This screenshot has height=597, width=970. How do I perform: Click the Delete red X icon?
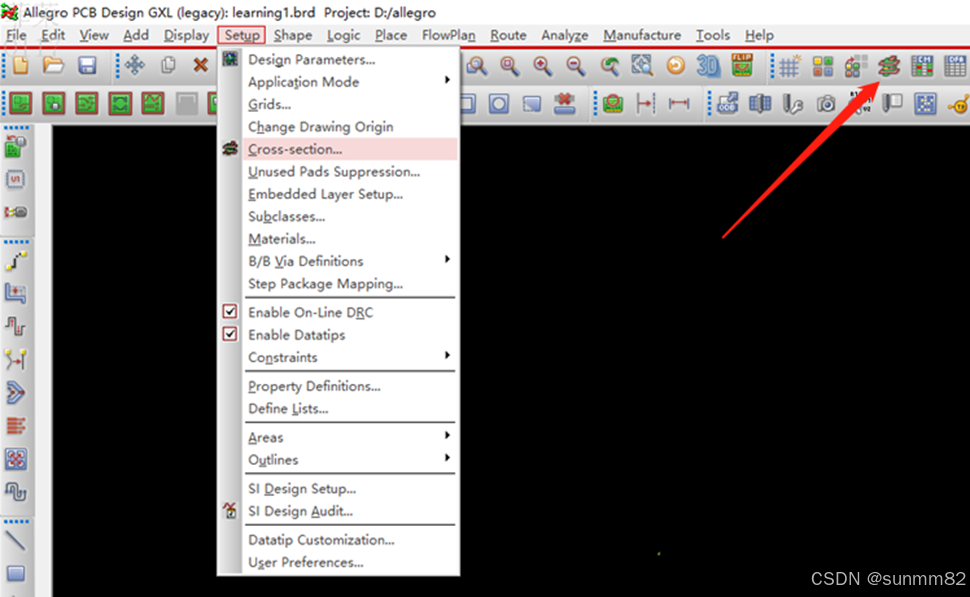200,66
